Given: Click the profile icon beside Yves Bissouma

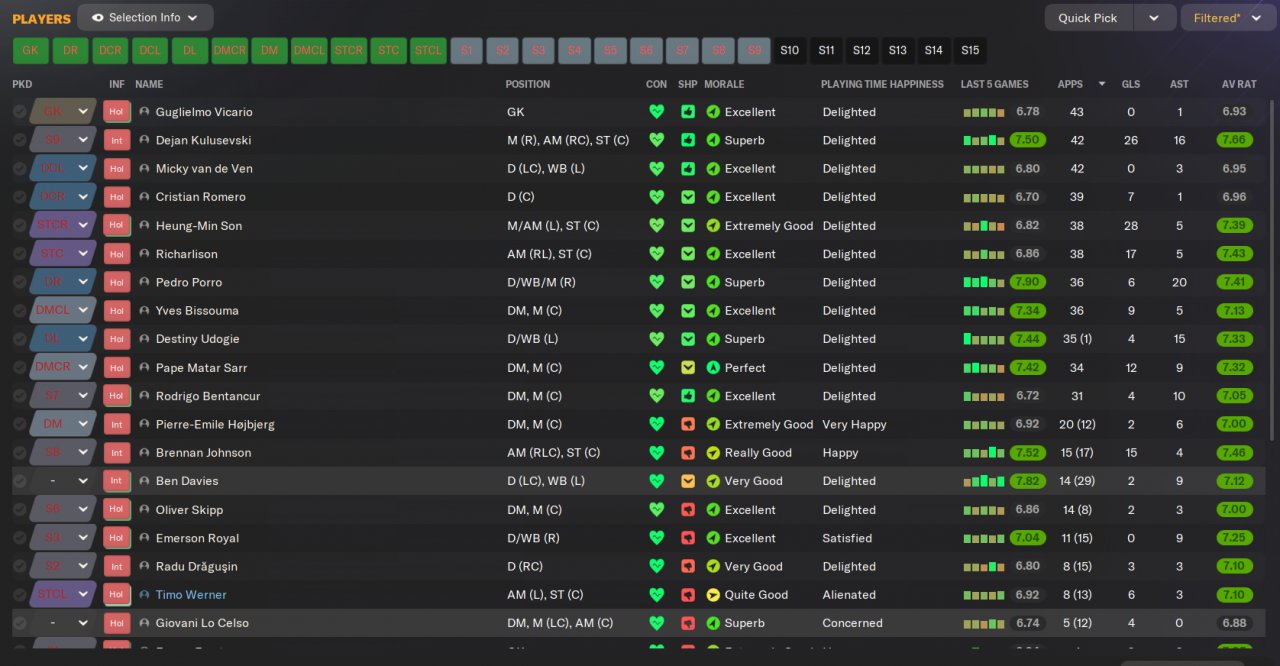Looking at the screenshot, I should tap(144, 311).
